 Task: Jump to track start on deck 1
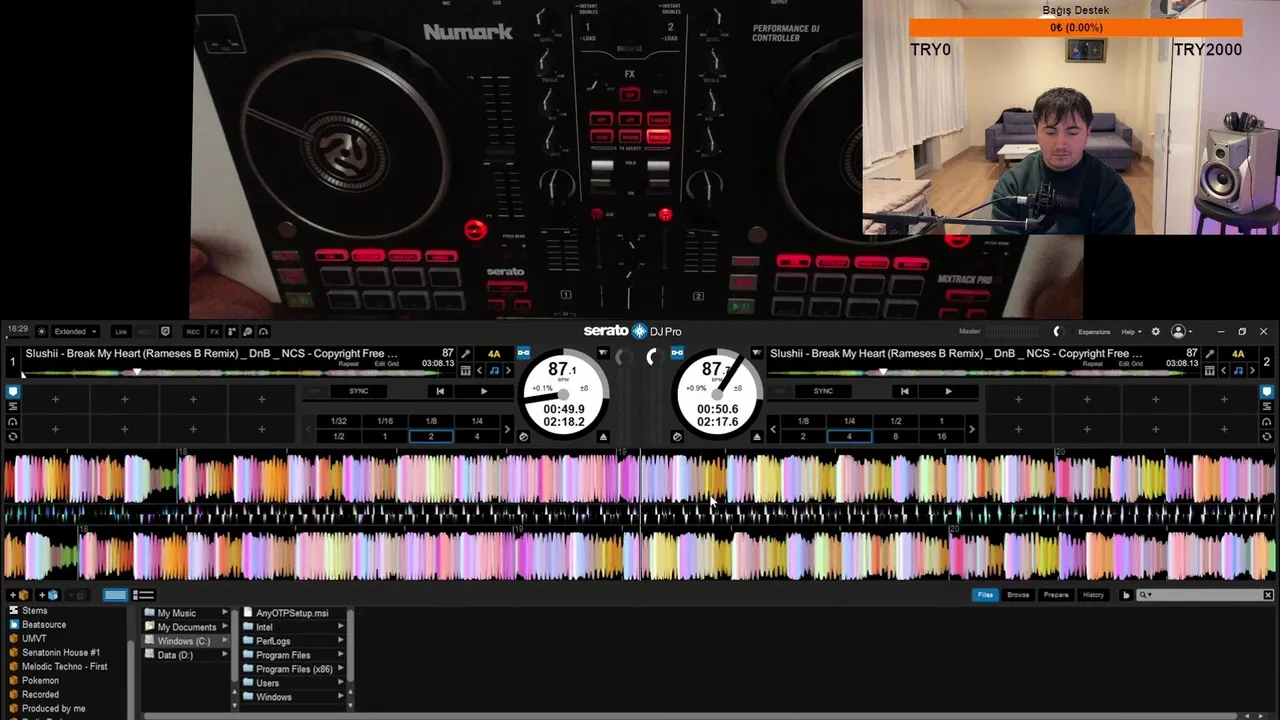pos(440,391)
